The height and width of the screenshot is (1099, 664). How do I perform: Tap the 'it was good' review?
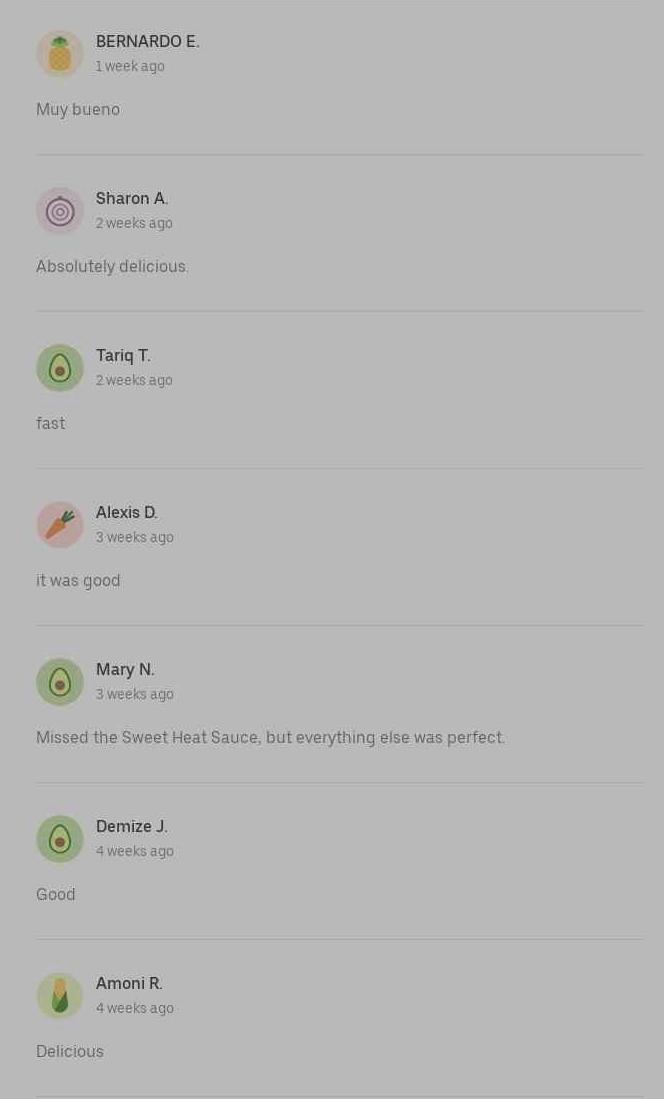pyautogui.click(x=78, y=580)
